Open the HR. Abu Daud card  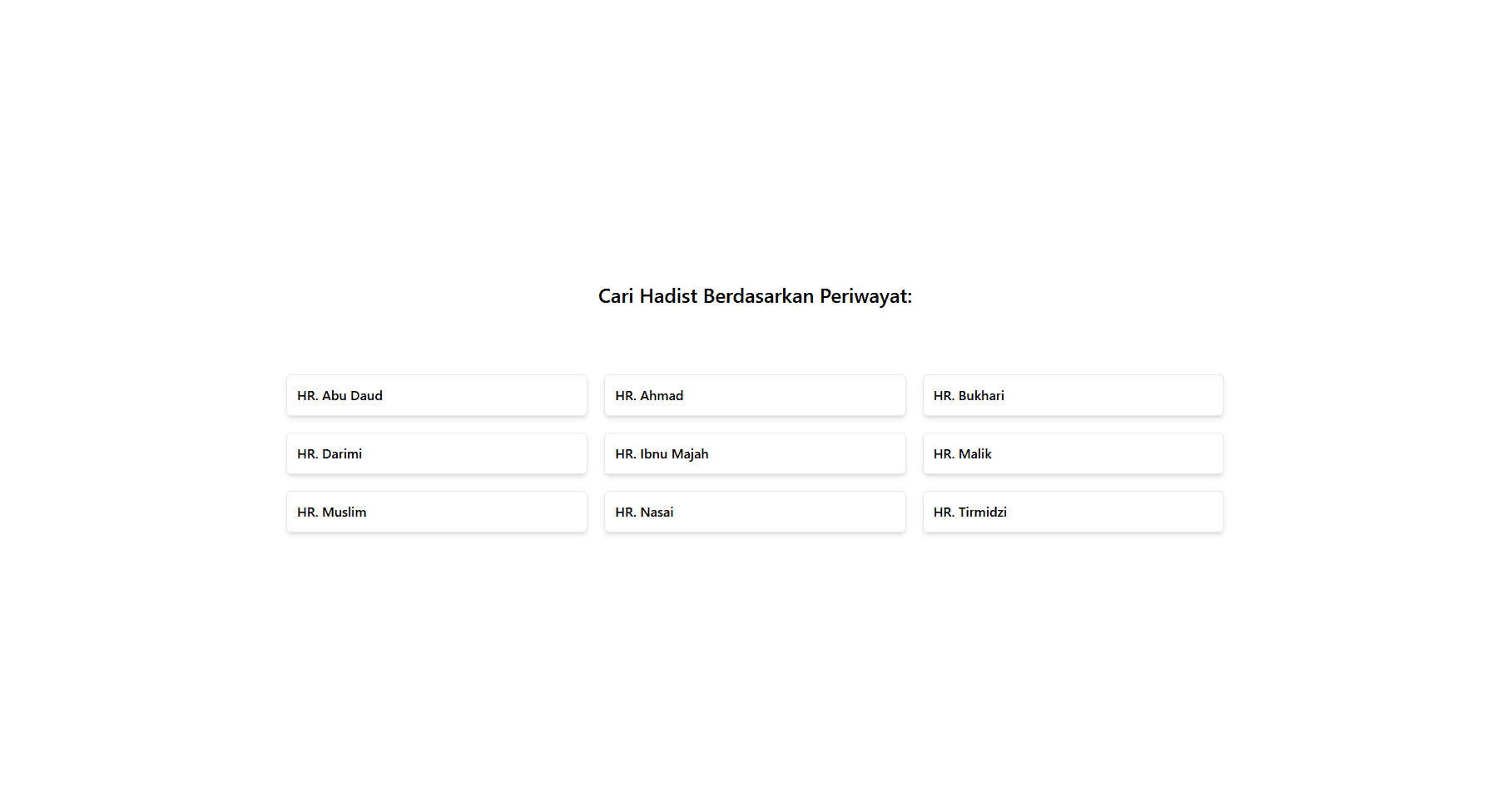click(436, 395)
